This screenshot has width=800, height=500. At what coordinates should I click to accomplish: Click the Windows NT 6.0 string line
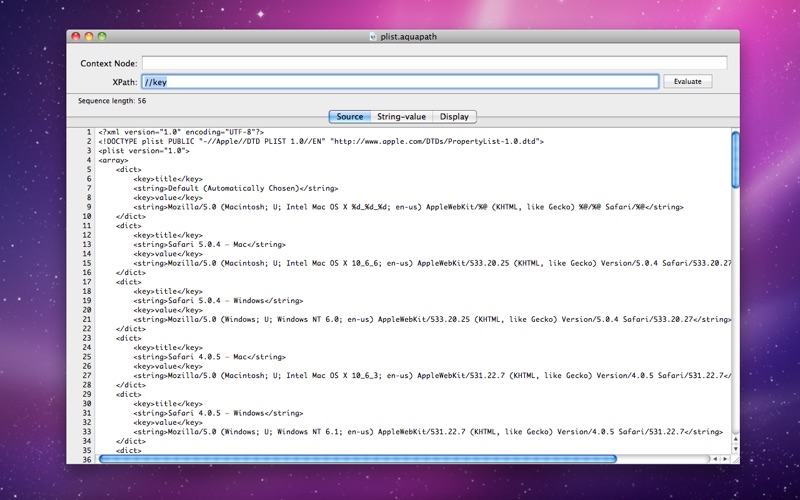pyautogui.click(x=433, y=319)
